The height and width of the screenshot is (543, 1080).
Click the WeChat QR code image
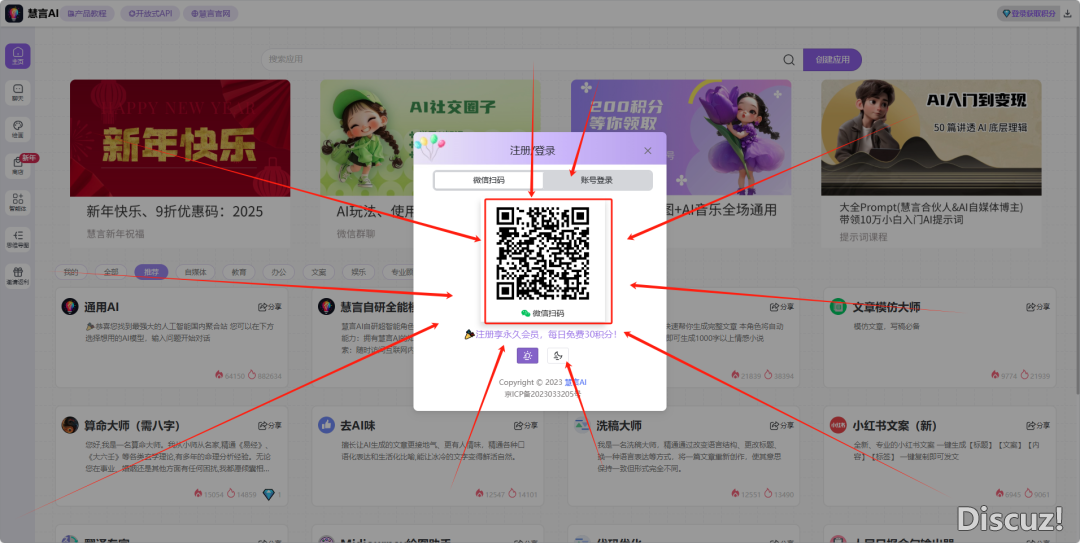(x=543, y=254)
